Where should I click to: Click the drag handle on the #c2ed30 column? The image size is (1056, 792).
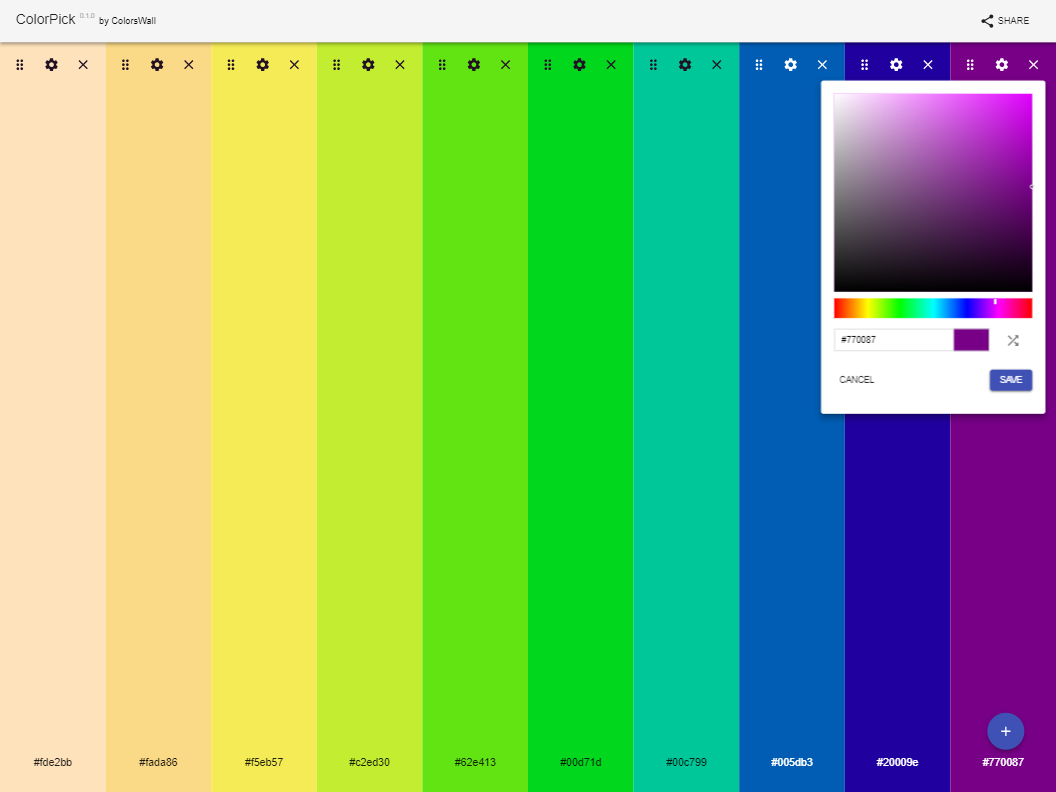click(336, 64)
